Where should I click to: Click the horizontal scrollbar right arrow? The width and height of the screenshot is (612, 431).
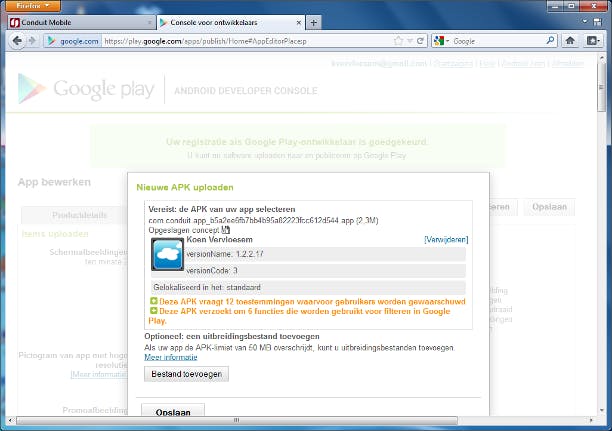pos(591,420)
